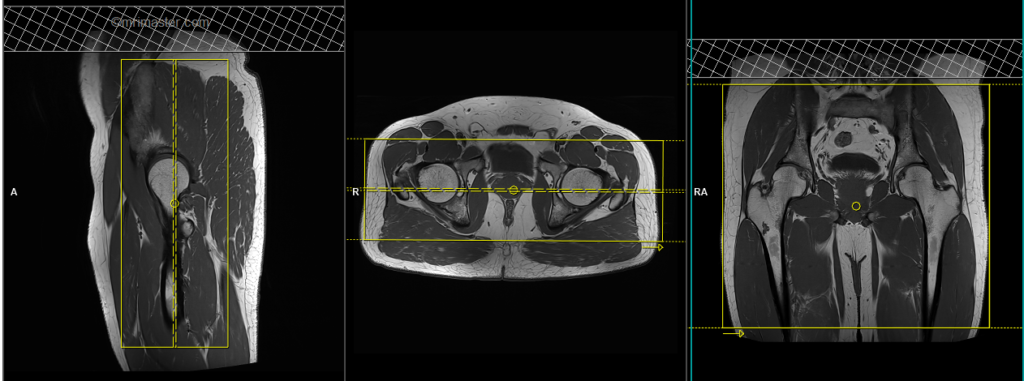This screenshot has height=381, width=1024.
Task: Select the center circle handle in coronal view
Action: click(856, 206)
